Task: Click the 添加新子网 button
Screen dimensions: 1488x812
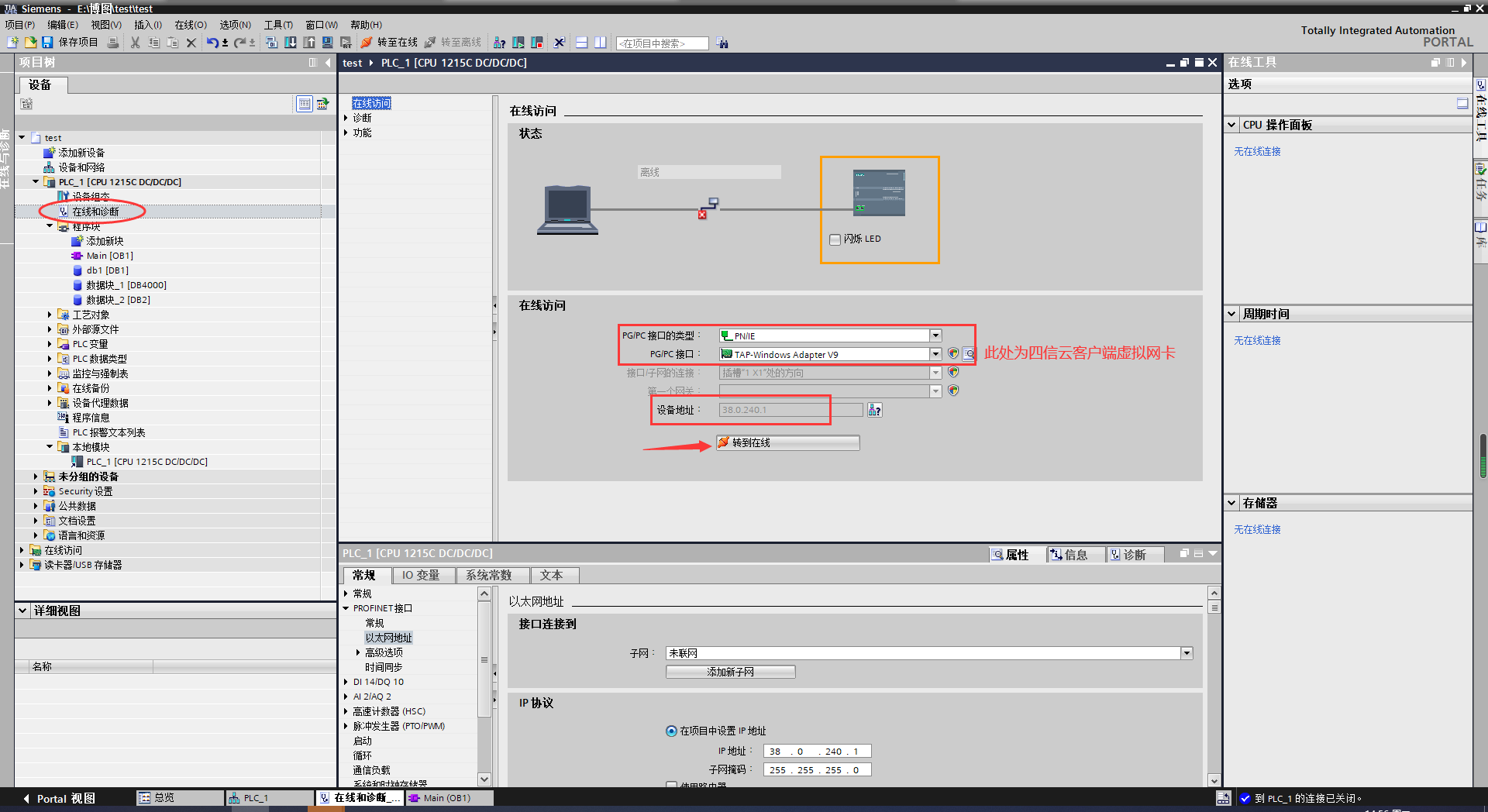Action: click(x=731, y=672)
